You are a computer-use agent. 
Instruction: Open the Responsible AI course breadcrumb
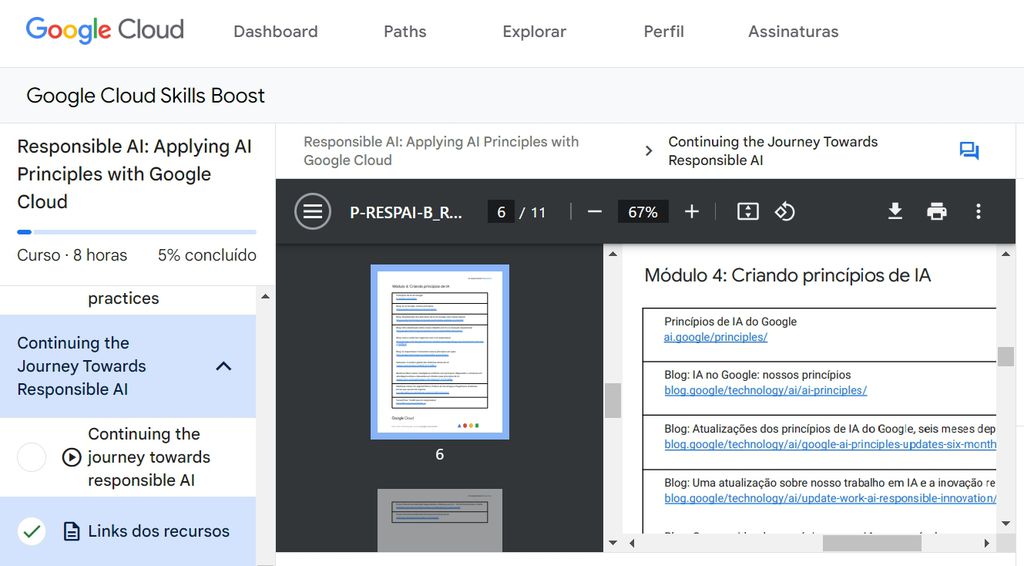coord(441,151)
